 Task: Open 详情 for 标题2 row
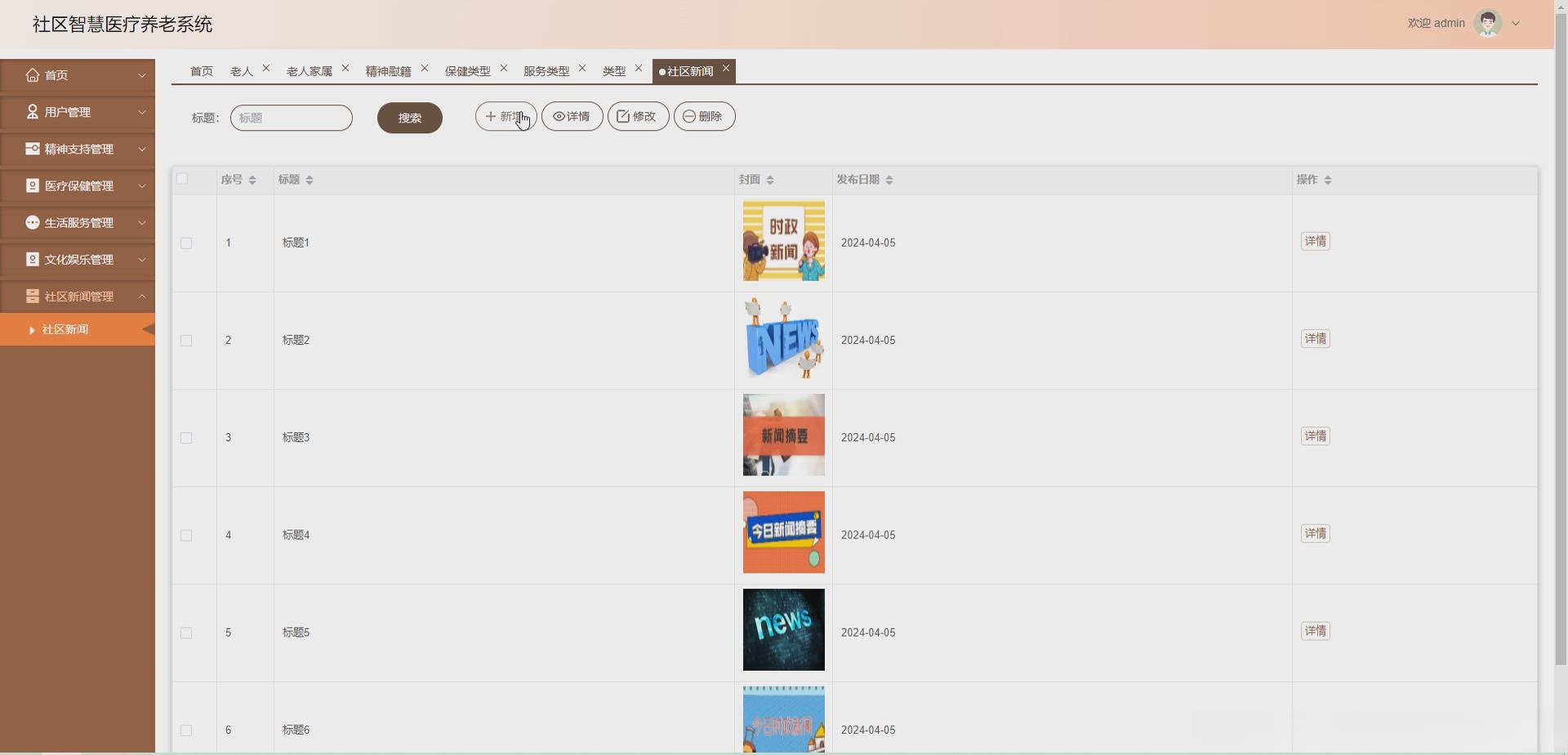[1316, 338]
